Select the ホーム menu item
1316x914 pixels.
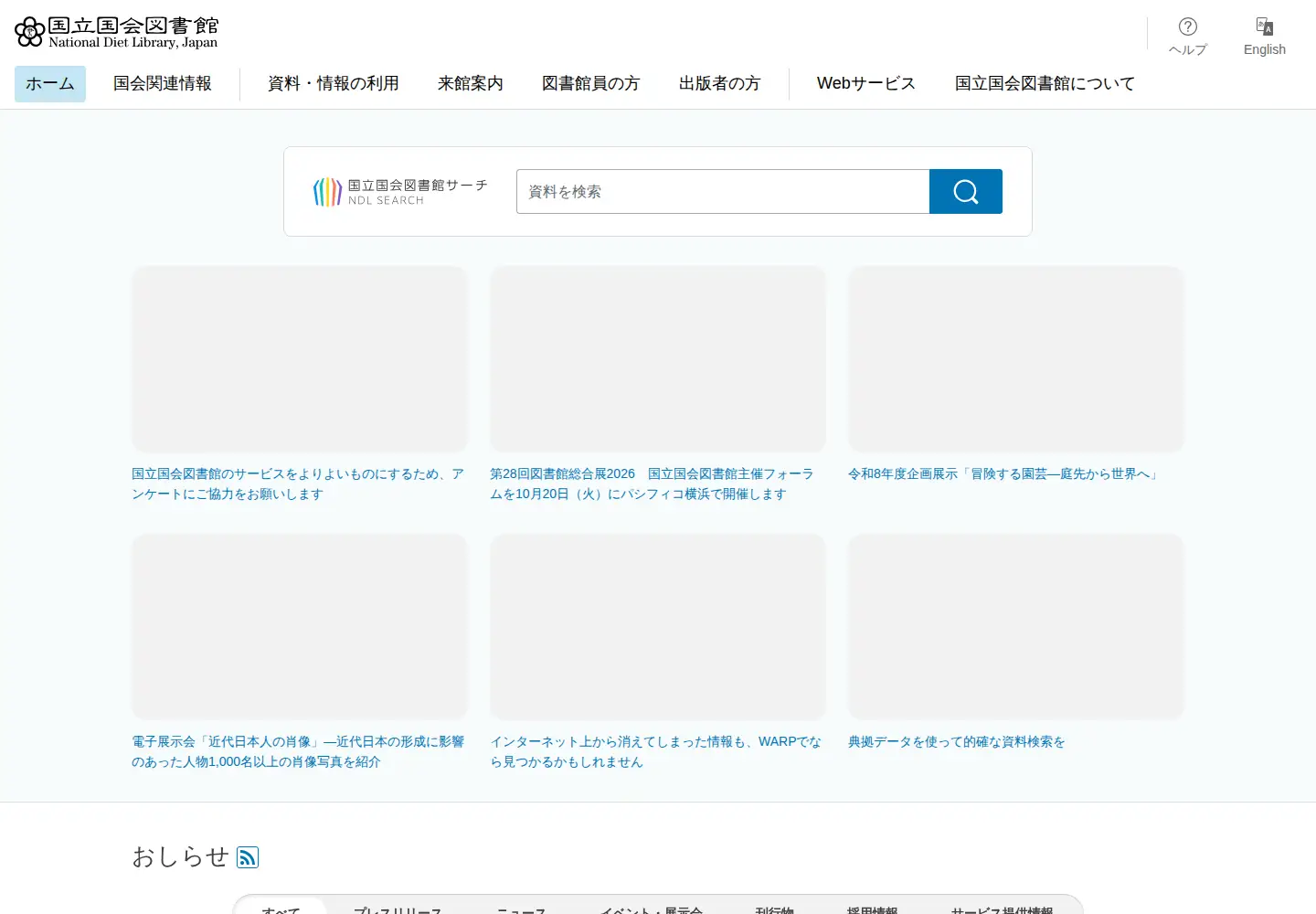point(50,84)
